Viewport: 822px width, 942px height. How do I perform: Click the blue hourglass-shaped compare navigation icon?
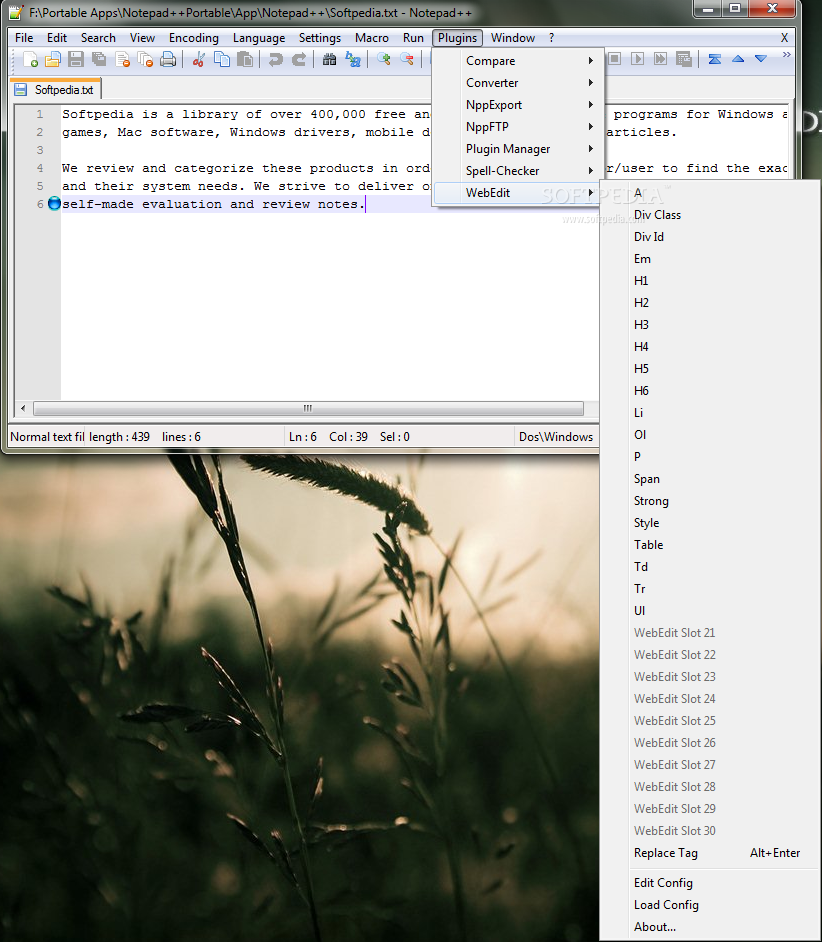pos(714,59)
